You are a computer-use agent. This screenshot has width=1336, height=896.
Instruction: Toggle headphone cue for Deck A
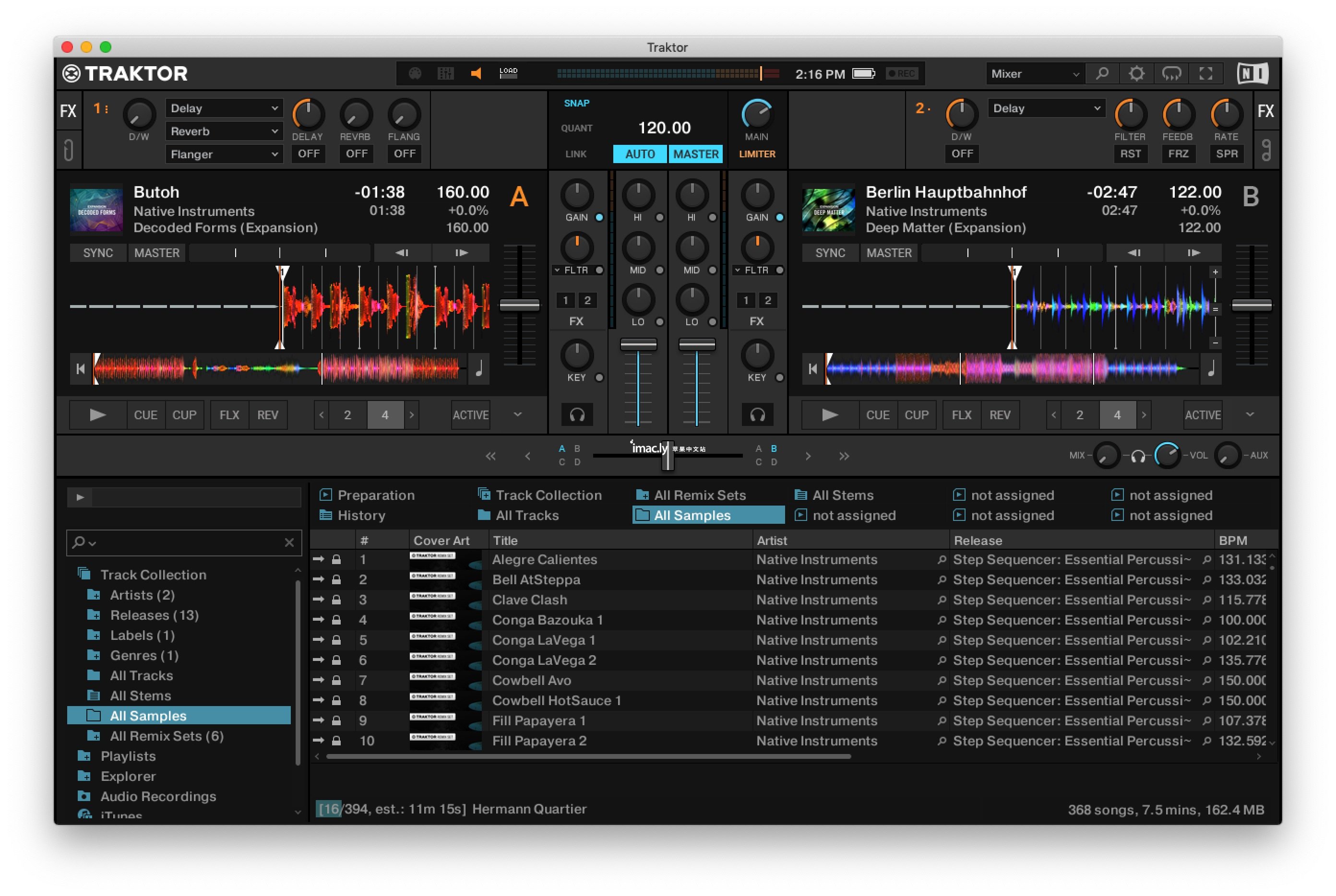(x=577, y=415)
